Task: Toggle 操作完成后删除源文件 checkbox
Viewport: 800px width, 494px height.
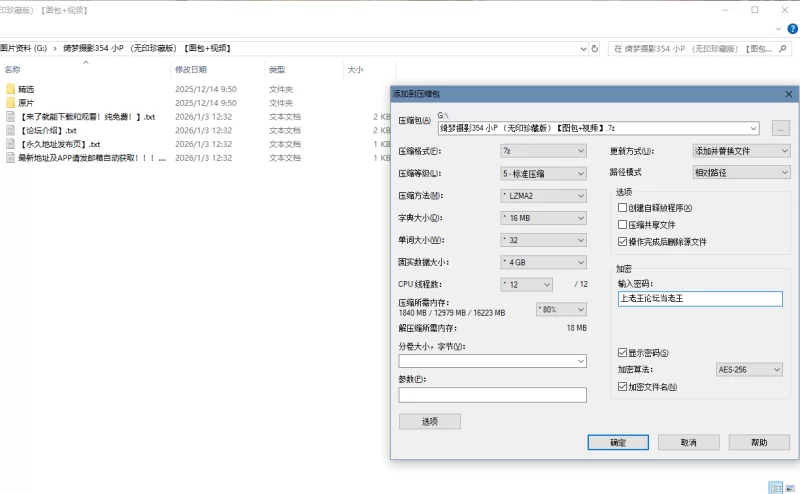Action: 623,242
